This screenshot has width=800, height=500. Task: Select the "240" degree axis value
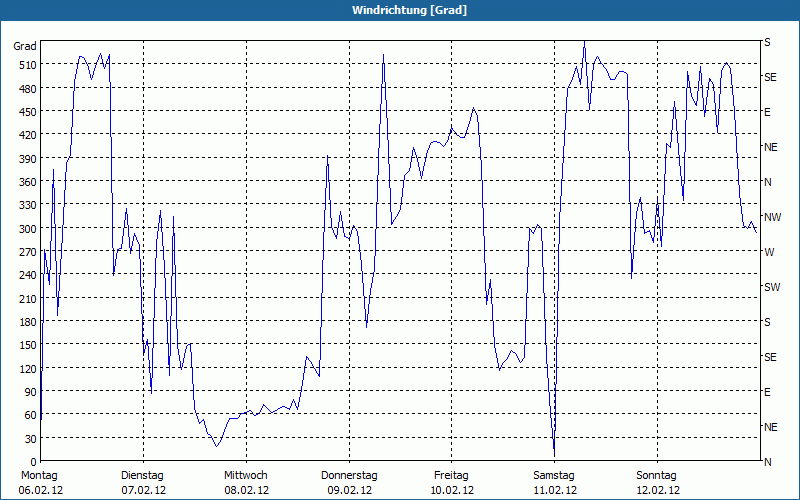coord(28,275)
